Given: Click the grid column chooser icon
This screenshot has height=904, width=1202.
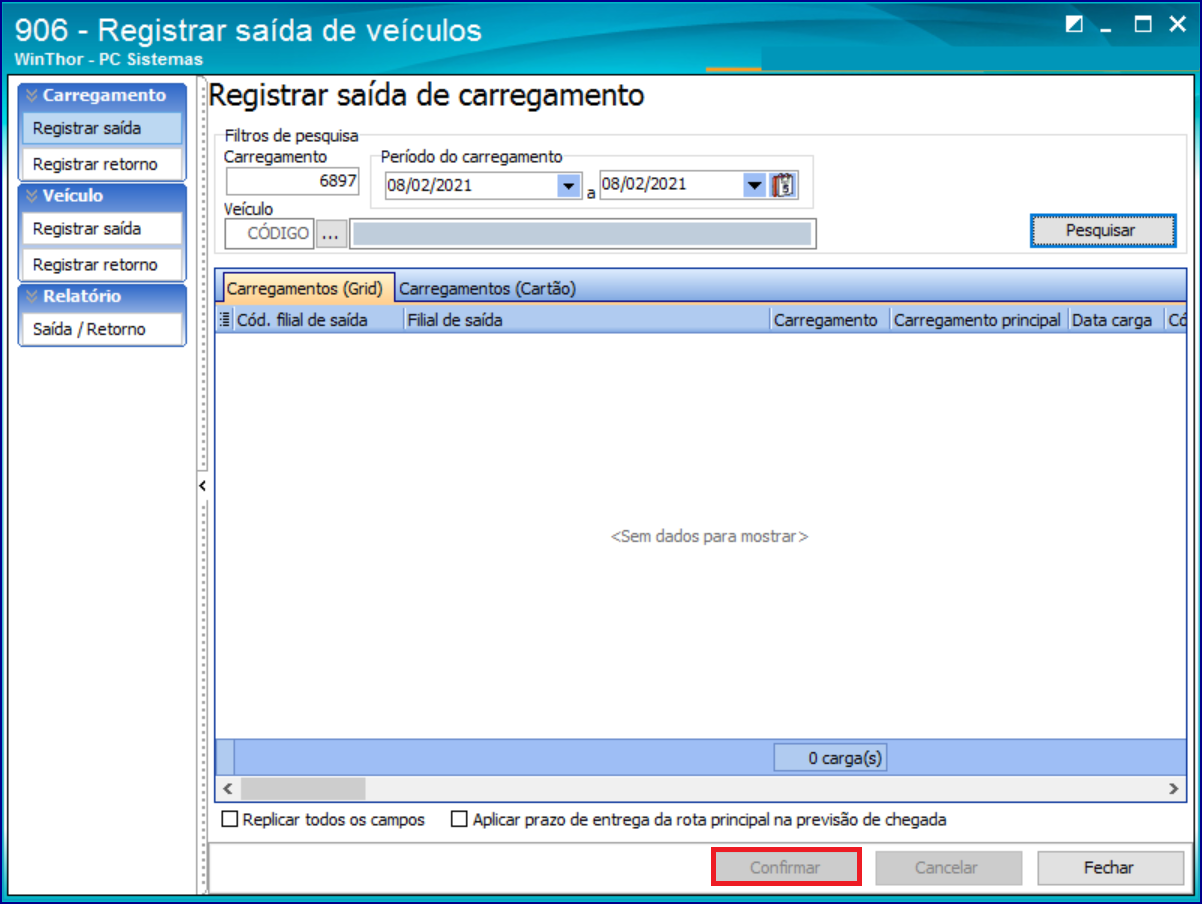Looking at the screenshot, I should [225, 320].
